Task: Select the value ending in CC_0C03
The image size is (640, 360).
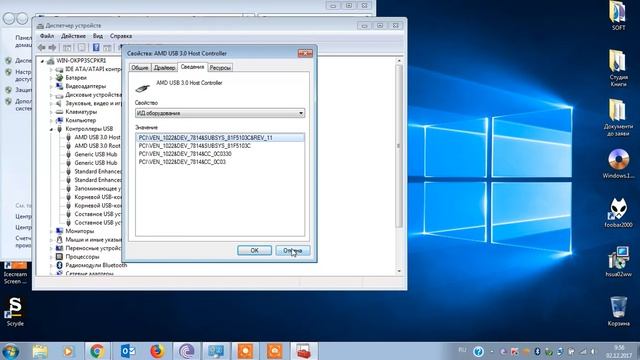Action: point(182,162)
